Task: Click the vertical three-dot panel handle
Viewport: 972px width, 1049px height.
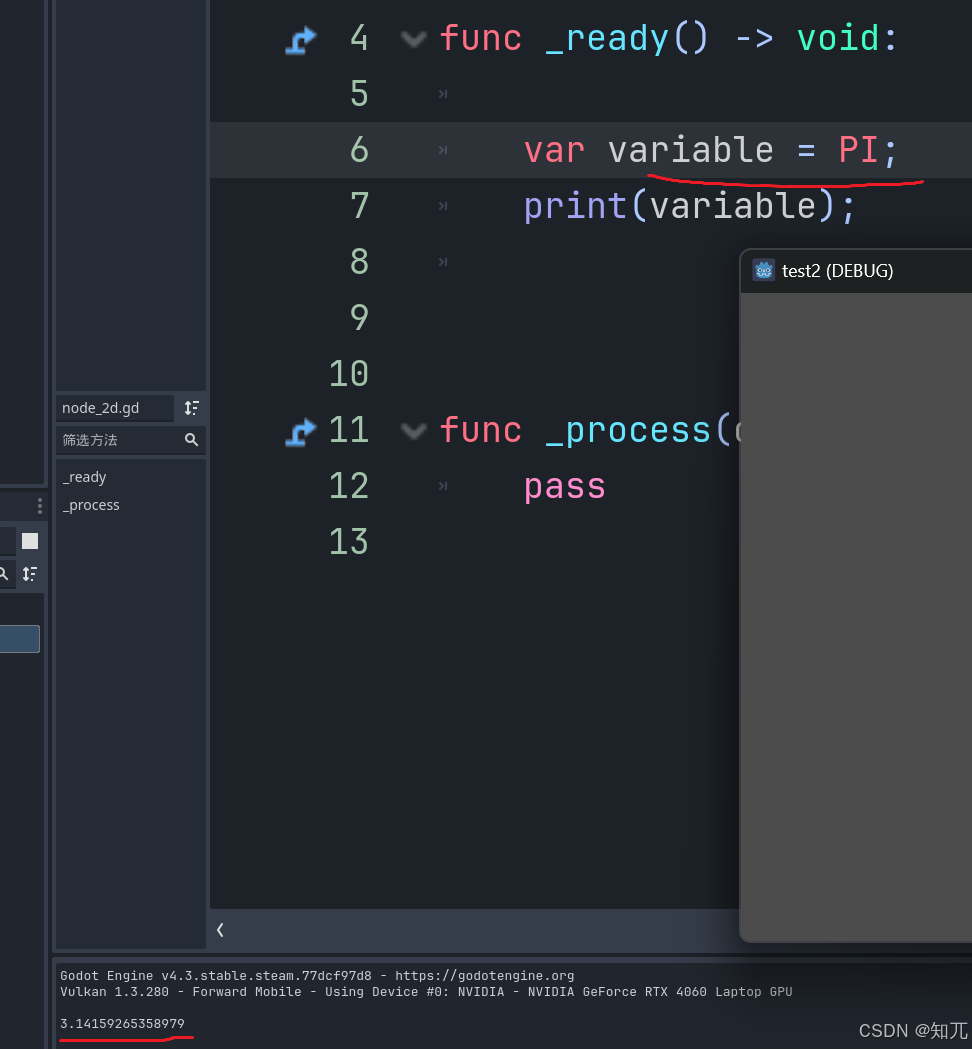Action: (x=39, y=505)
